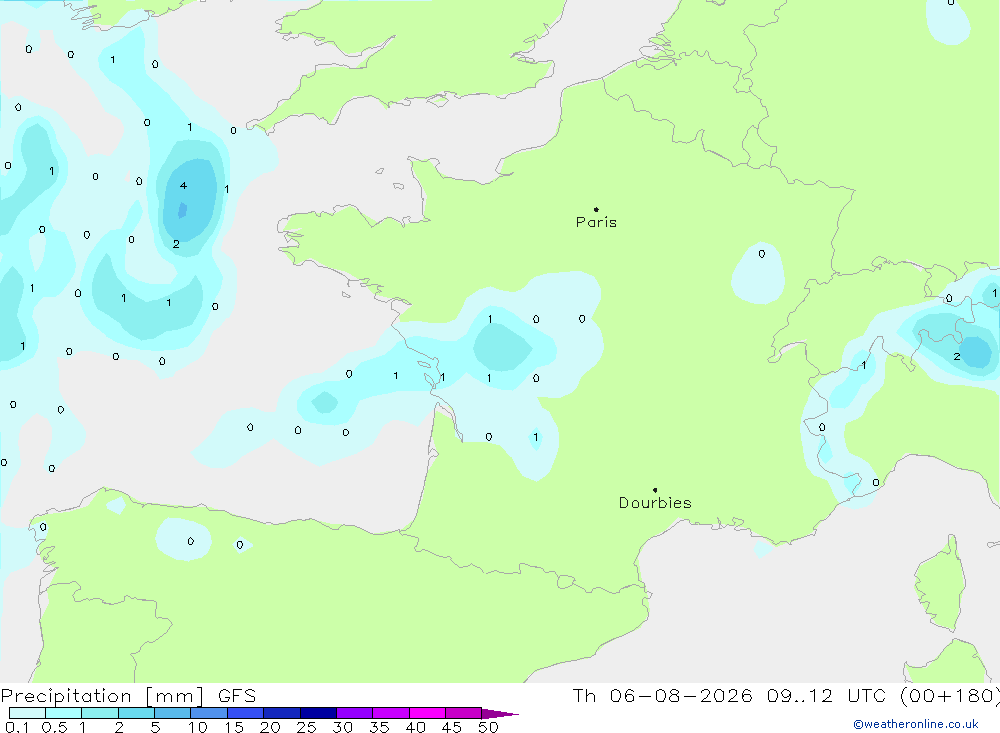Click the legend label 25
1000x733 pixels.
pos(307,727)
